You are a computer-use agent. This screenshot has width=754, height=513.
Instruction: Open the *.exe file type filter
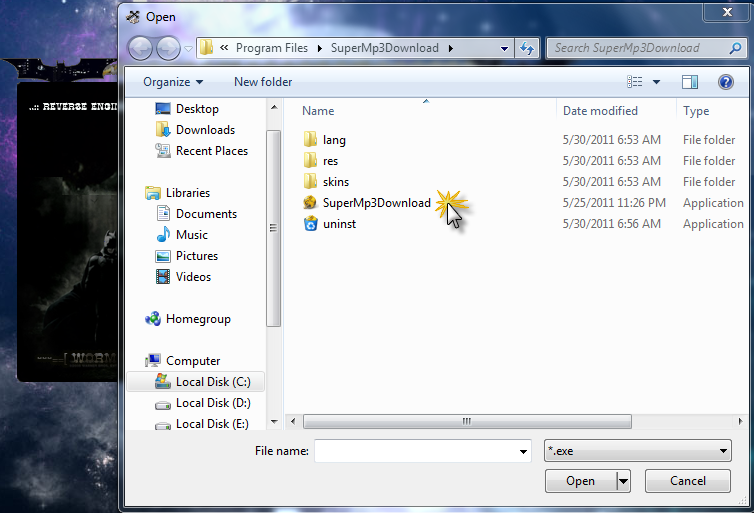pos(638,451)
